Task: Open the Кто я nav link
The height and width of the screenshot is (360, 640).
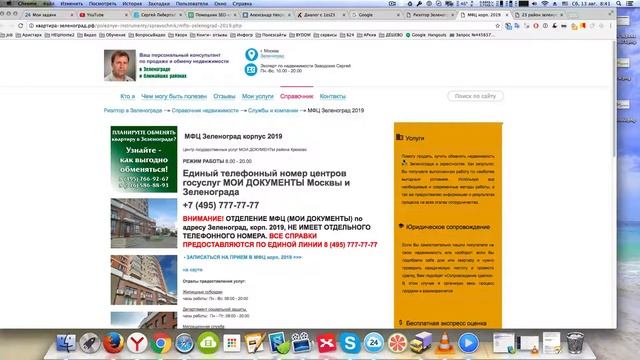Action: coord(127,96)
